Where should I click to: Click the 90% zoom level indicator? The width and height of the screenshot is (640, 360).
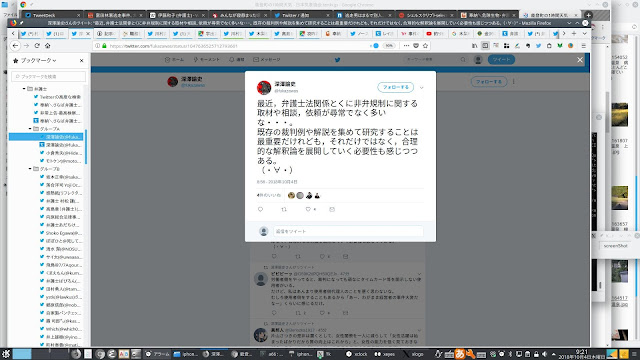pyautogui.click(x=389, y=46)
